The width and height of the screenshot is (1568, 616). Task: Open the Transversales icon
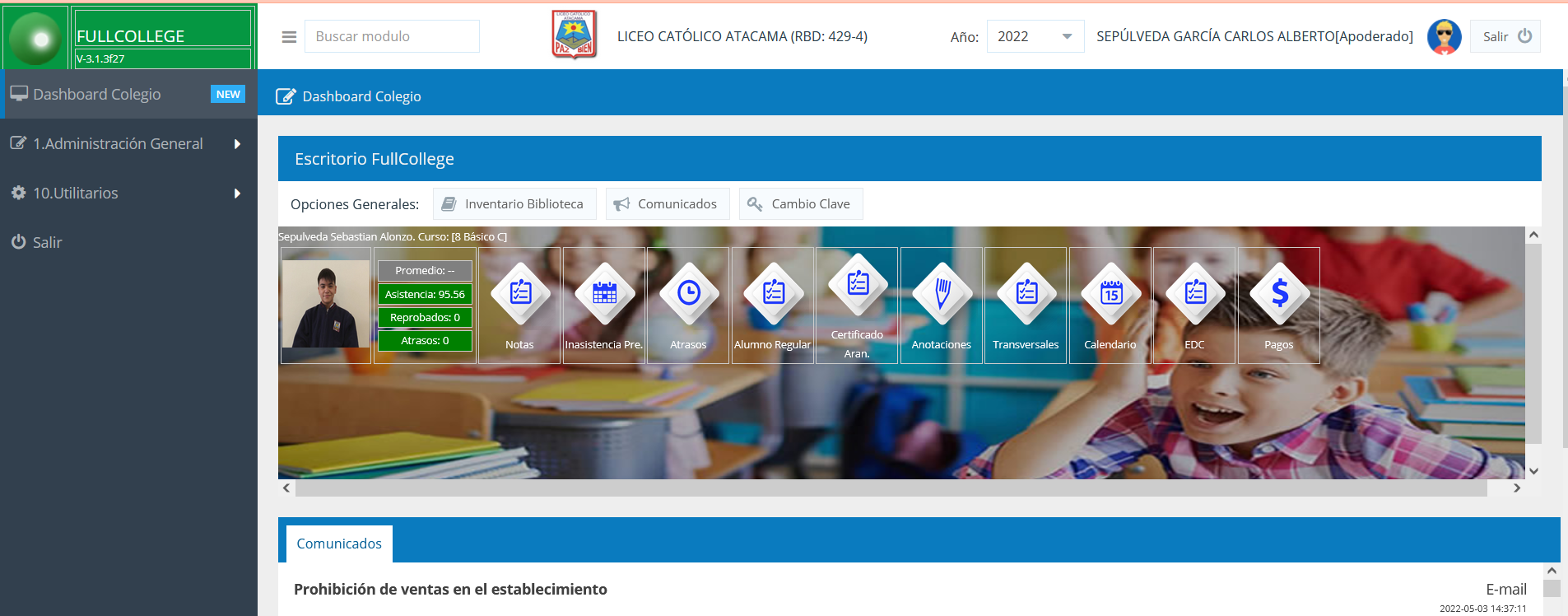click(x=1026, y=293)
